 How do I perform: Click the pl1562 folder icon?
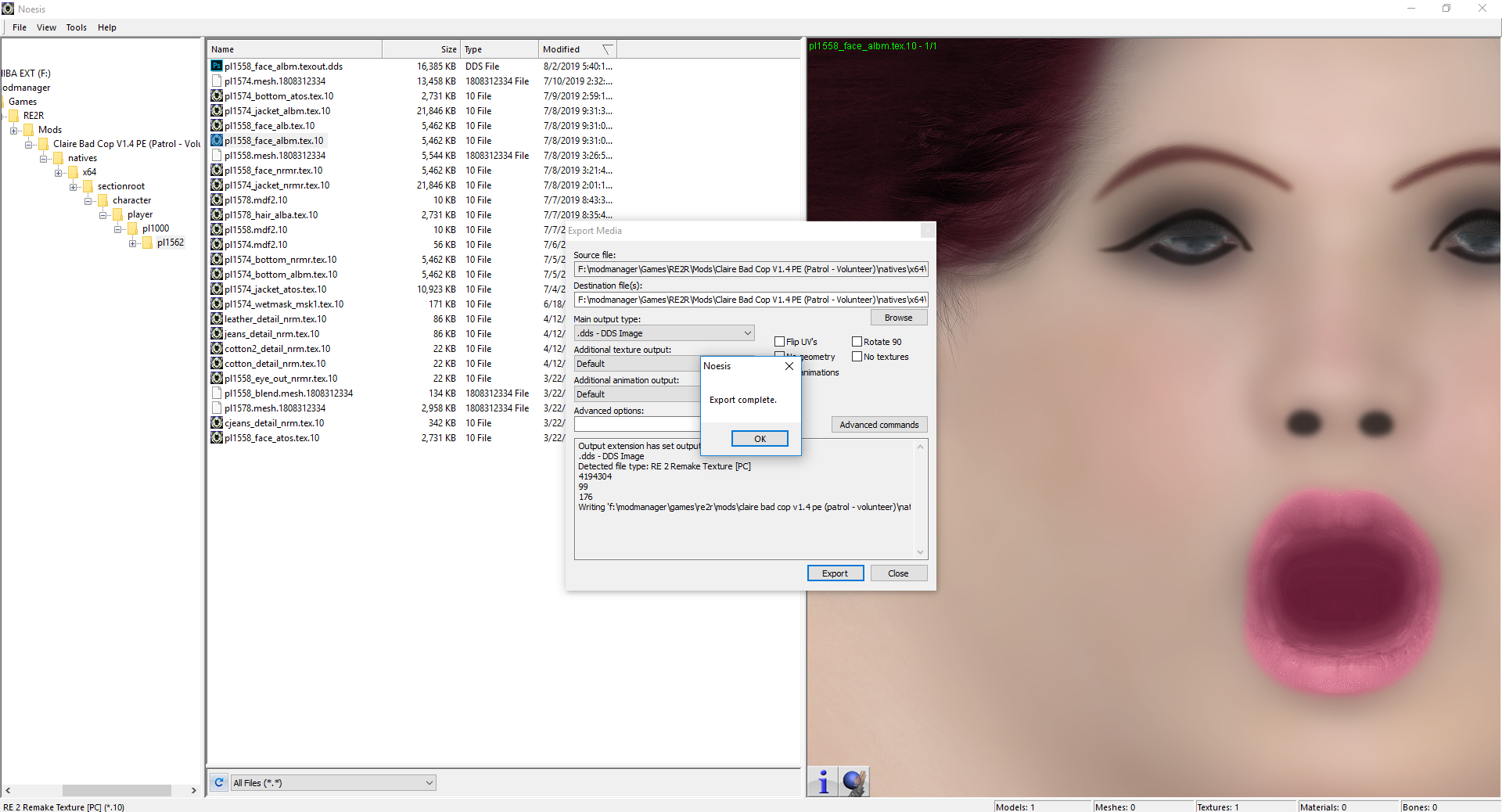coord(148,243)
